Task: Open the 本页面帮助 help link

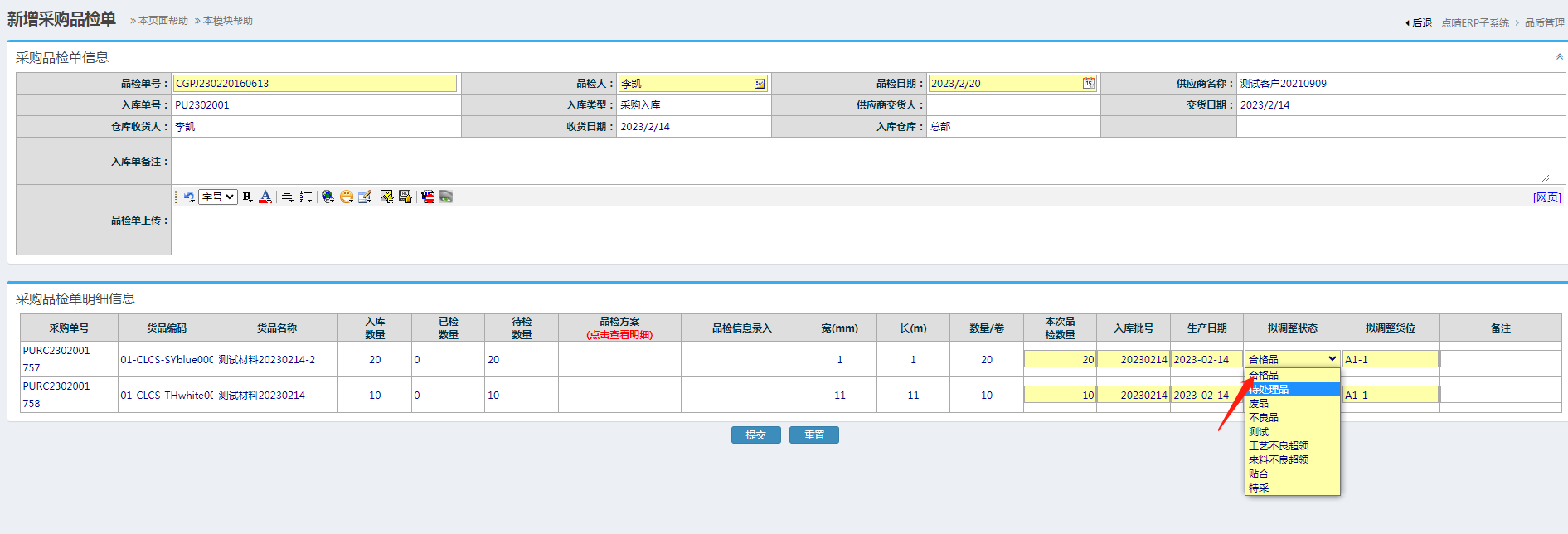Action: click(x=163, y=21)
